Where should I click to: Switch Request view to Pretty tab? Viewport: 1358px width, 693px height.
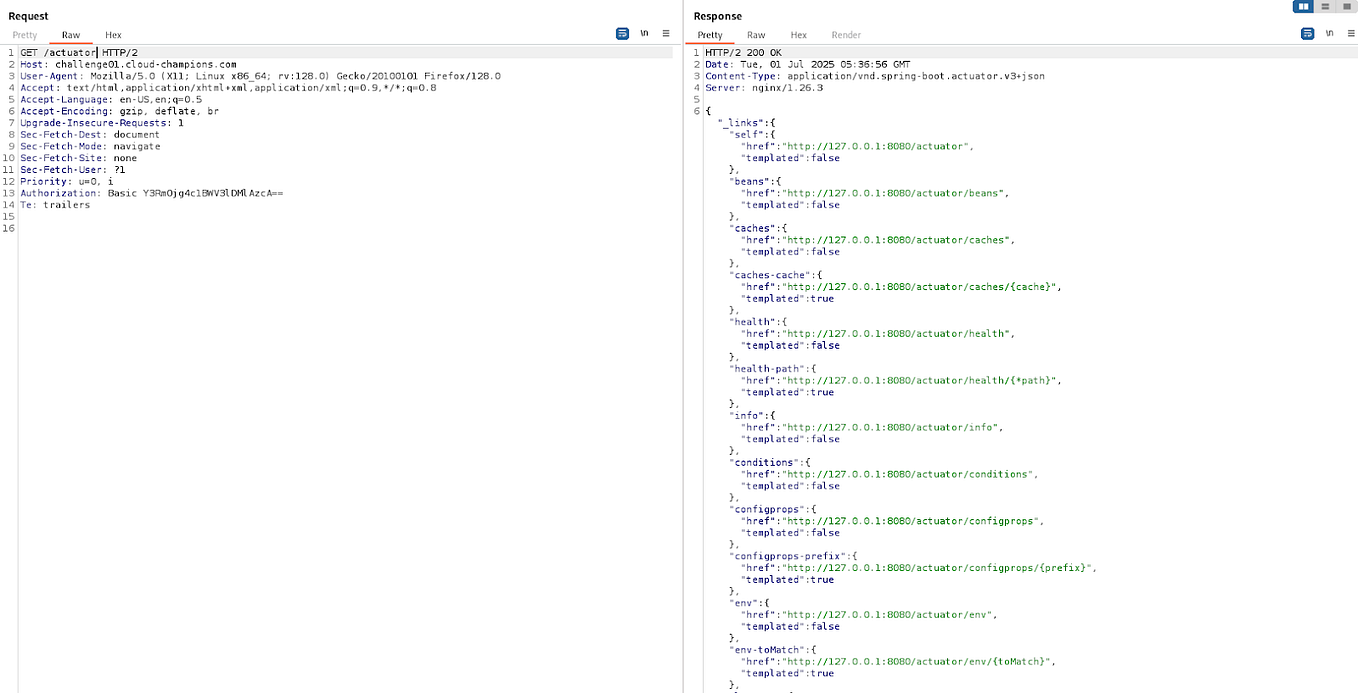coord(24,34)
